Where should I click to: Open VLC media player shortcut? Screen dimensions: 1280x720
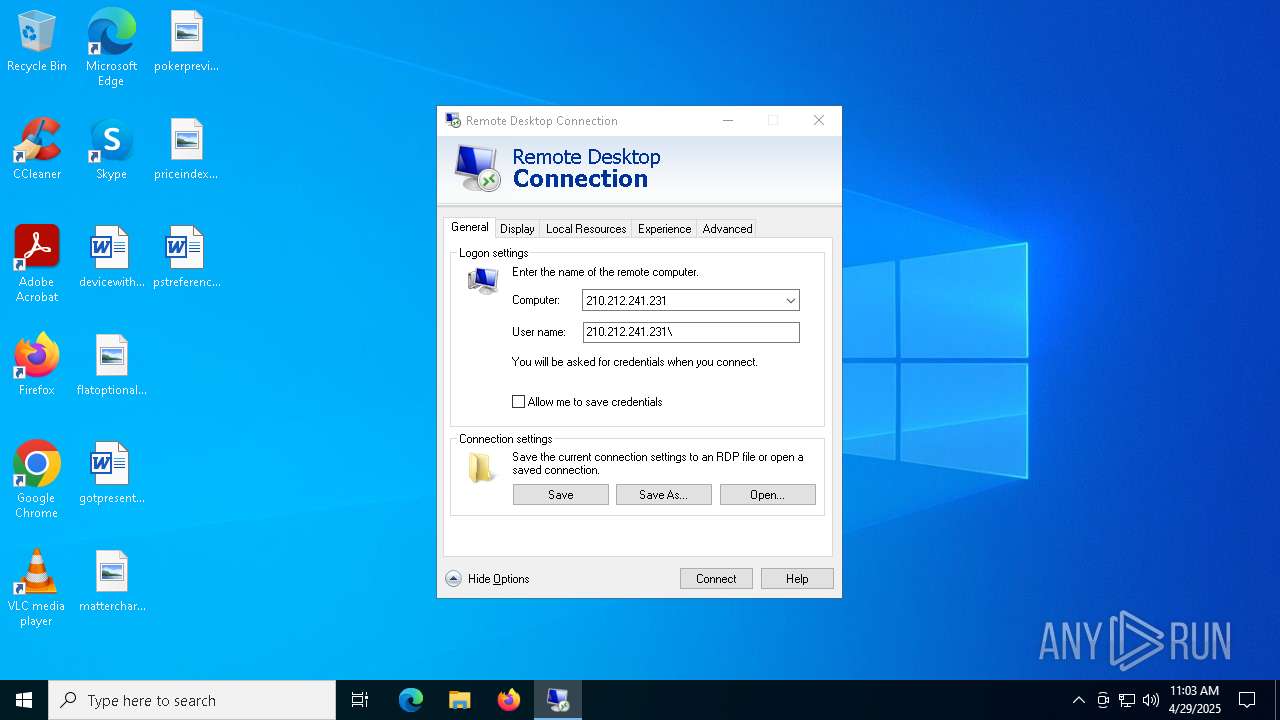pos(37,587)
